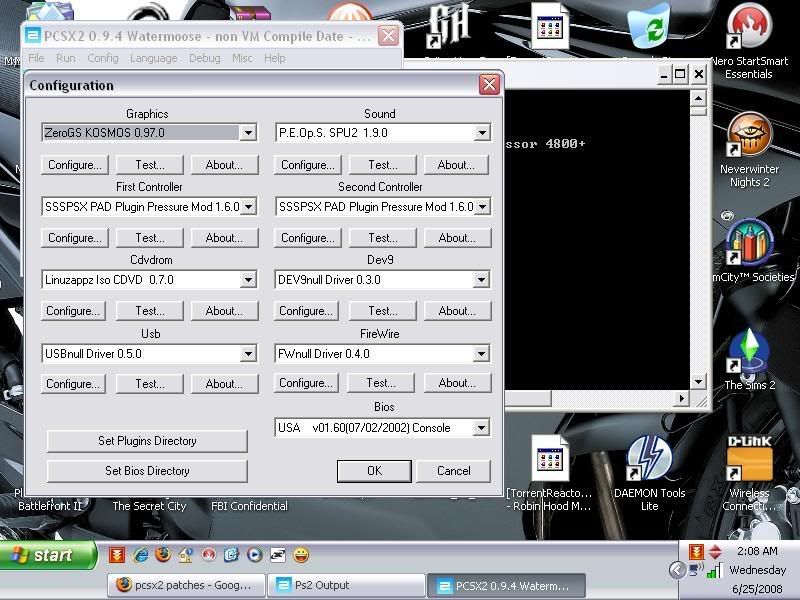Switch to Ps2 Output taskbar button

click(346, 585)
